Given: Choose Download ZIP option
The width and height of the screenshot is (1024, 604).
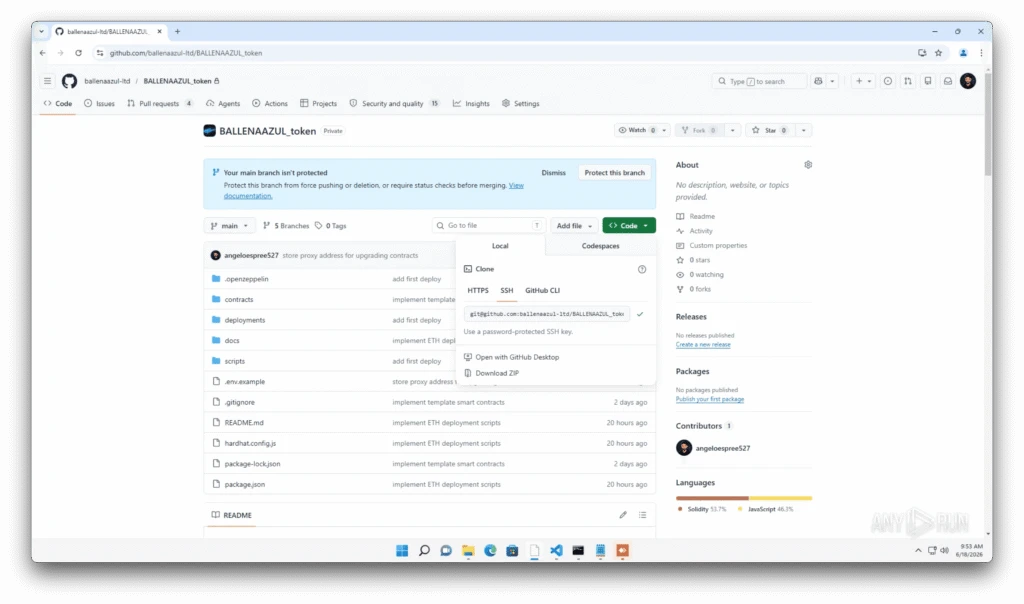Looking at the screenshot, I should pyautogui.click(x=491, y=374).
